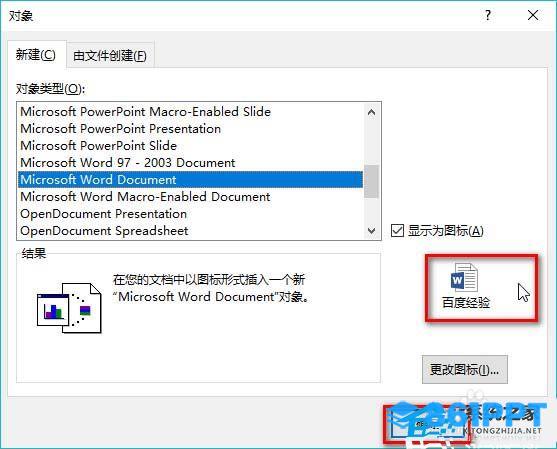557x449 pixels.
Task: Select OpenDocument Presentation in list
Action: [103, 214]
